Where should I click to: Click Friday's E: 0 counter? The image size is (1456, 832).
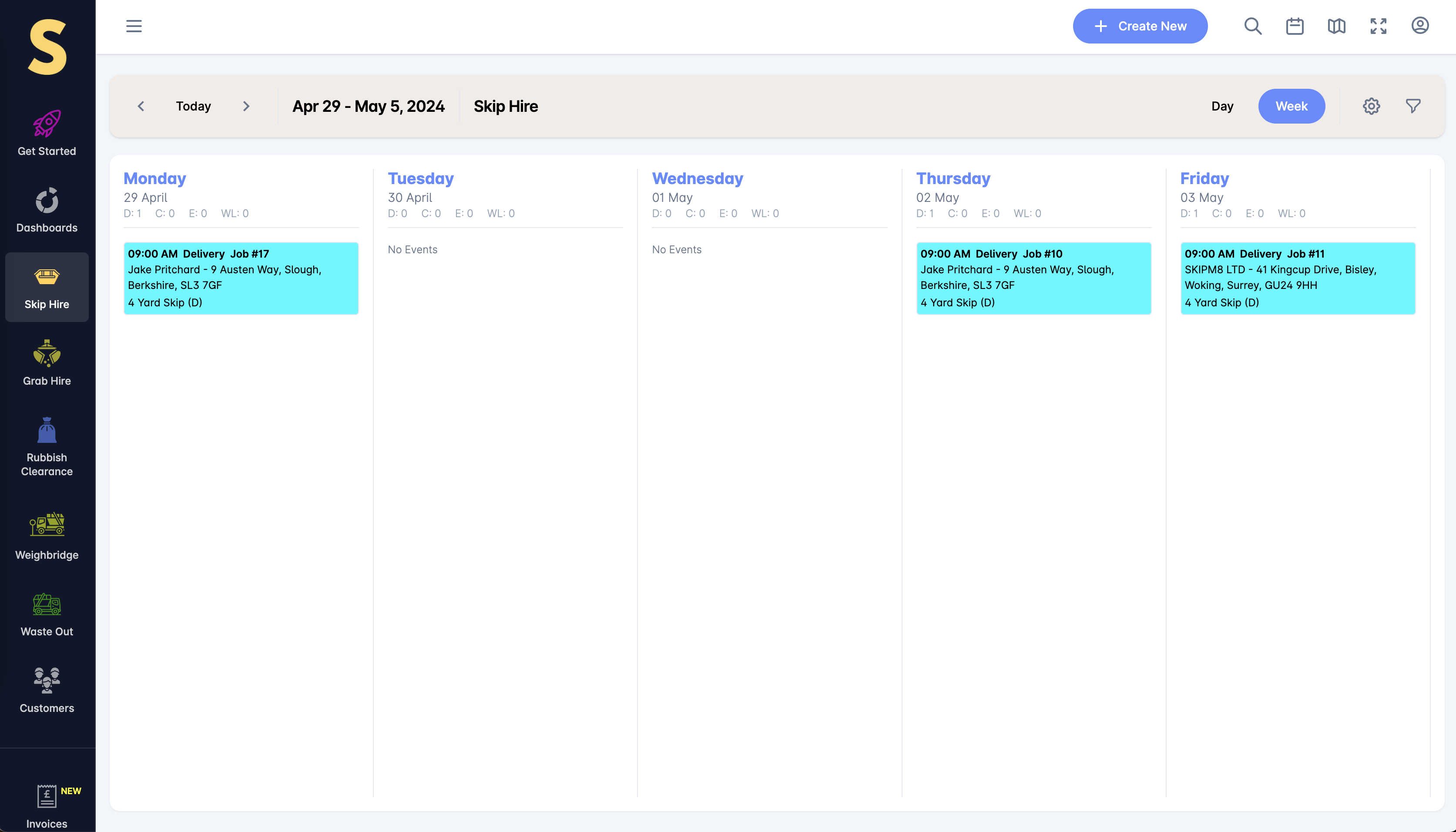(x=1255, y=213)
